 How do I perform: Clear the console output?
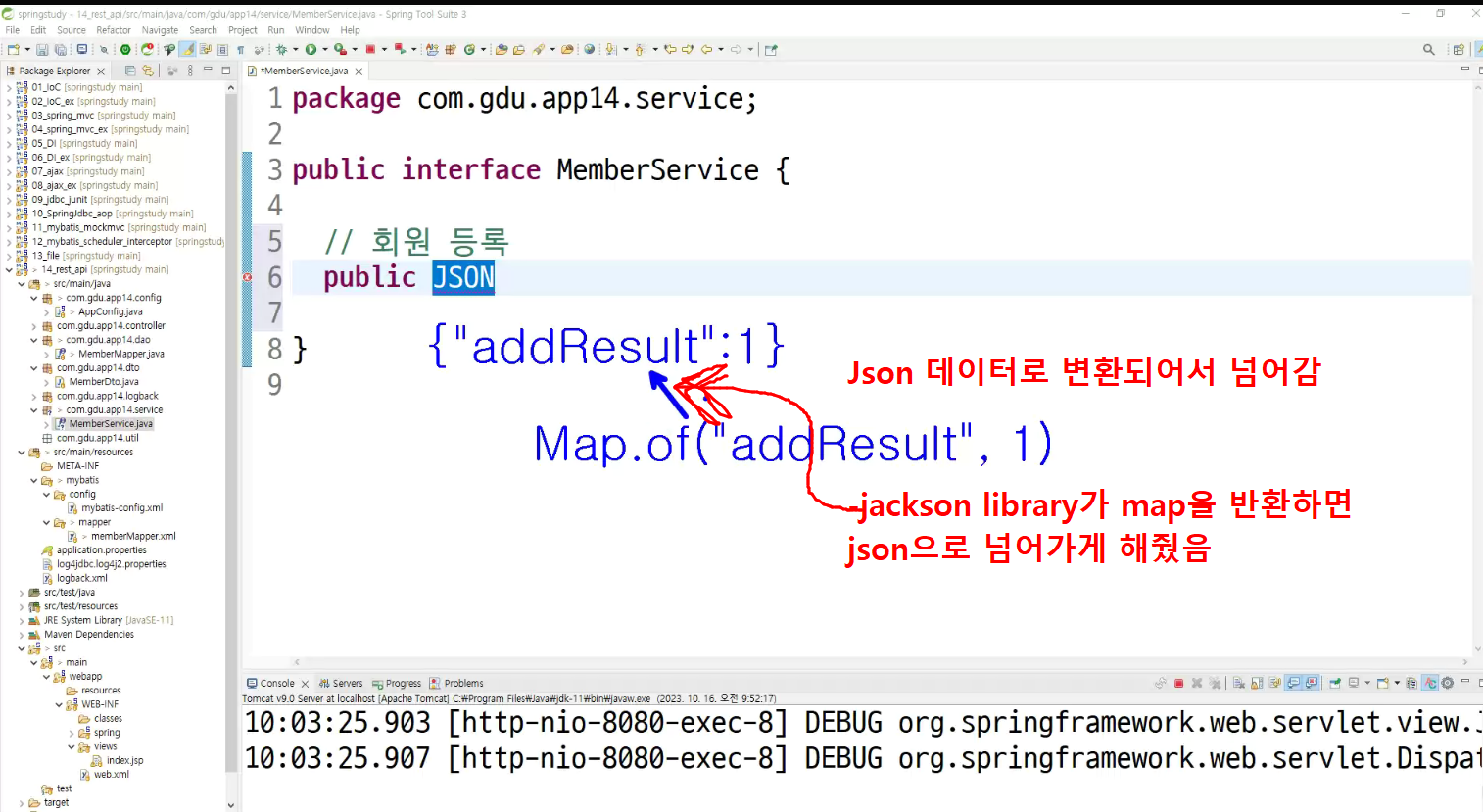point(1238,683)
